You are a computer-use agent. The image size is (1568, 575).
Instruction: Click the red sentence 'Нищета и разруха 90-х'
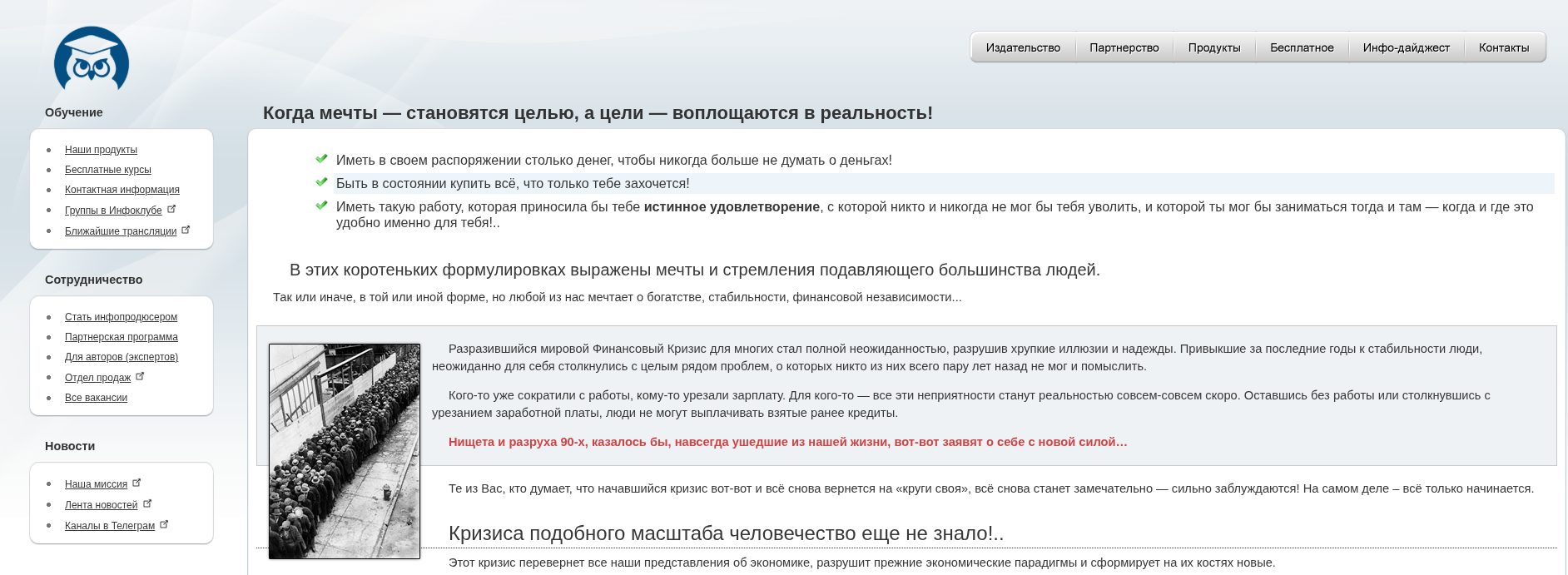pos(787,442)
